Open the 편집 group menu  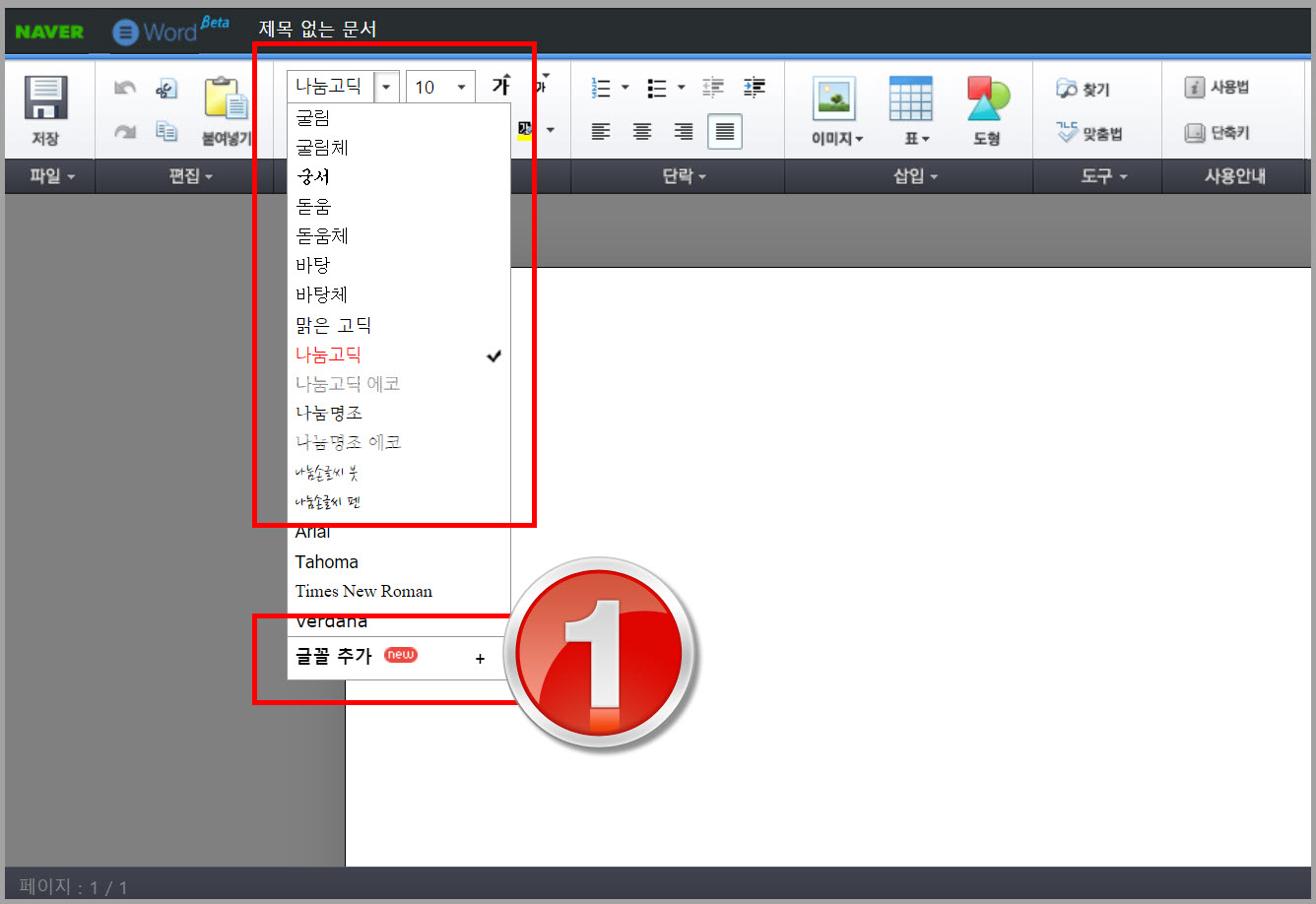pos(190,176)
